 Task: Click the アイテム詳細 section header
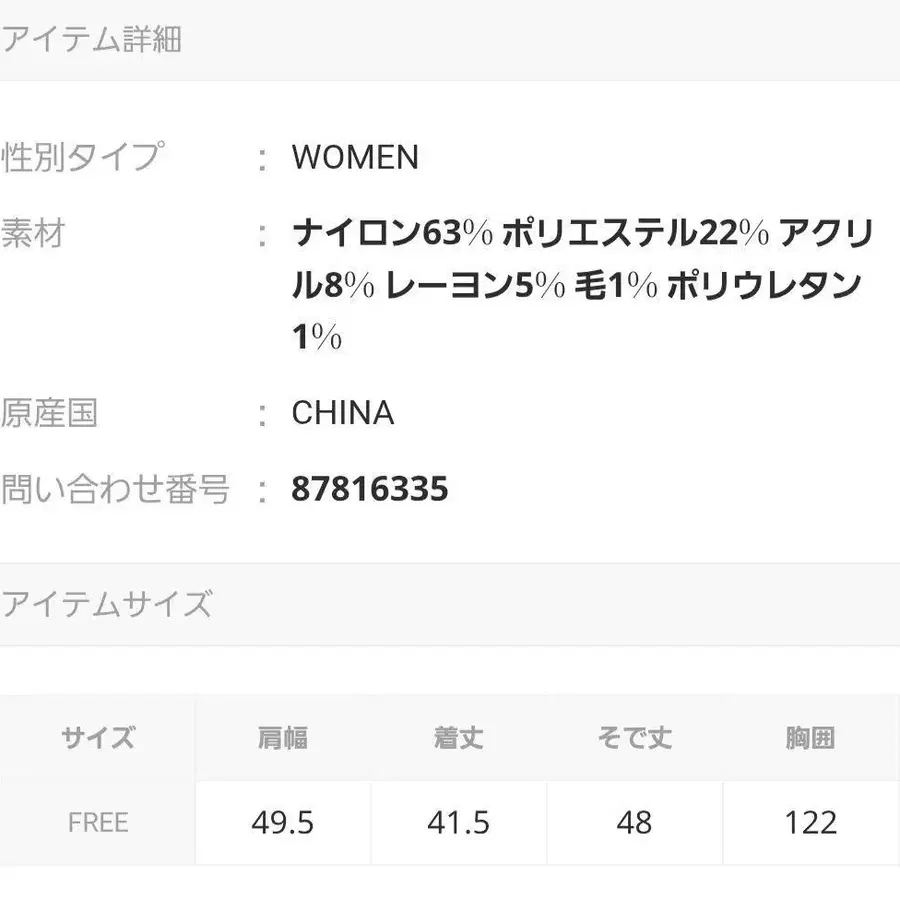point(90,41)
